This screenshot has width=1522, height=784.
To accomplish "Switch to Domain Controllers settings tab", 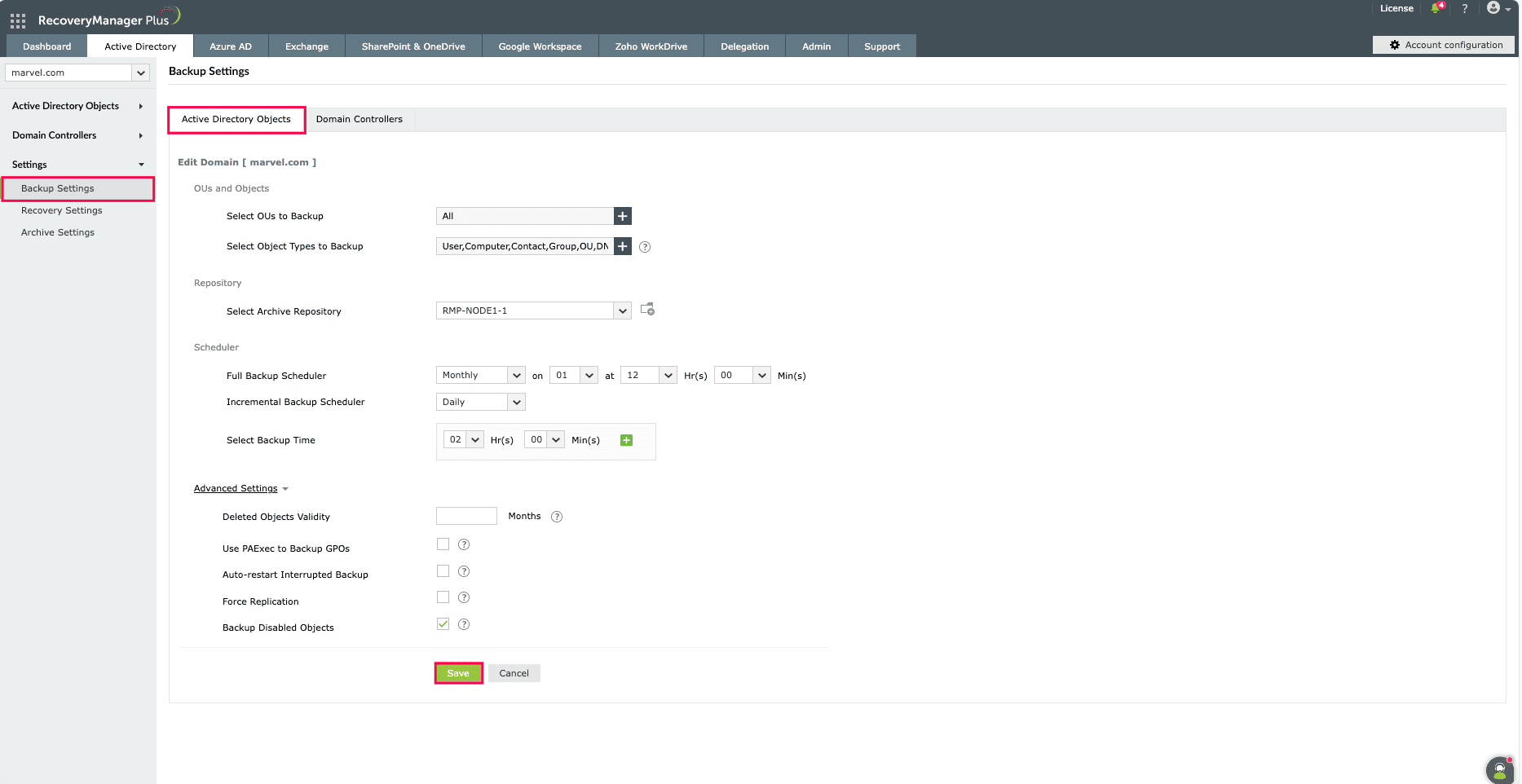I will pos(360,119).
